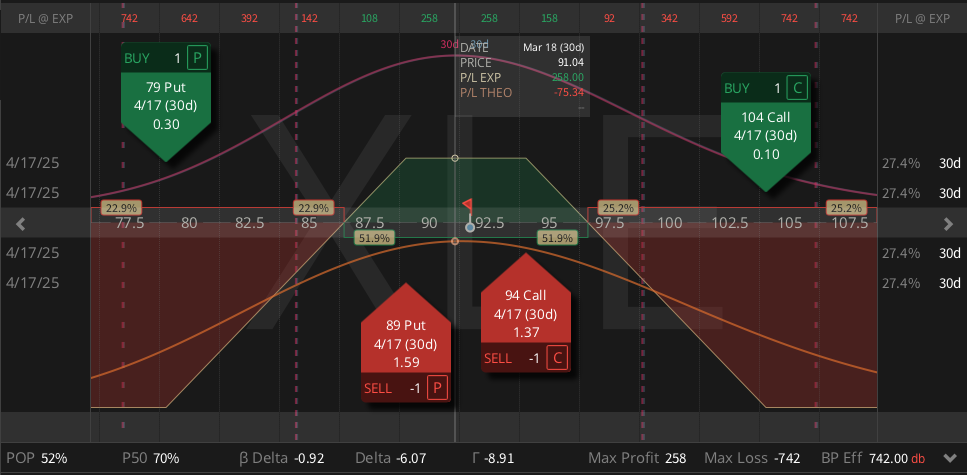Expand the stats bar with the bottom chevron
Image resolution: width=967 pixels, height=475 pixels.
pyautogui.click(x=950, y=458)
